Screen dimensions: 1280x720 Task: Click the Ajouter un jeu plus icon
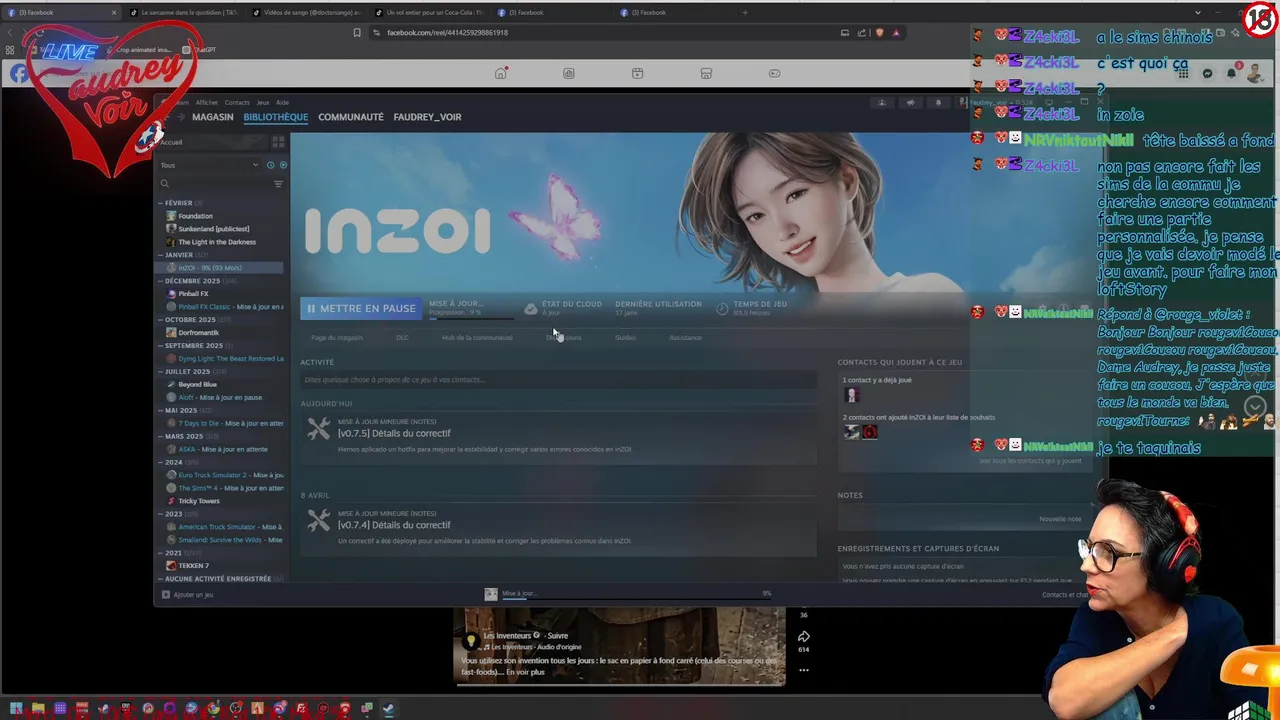(166, 594)
